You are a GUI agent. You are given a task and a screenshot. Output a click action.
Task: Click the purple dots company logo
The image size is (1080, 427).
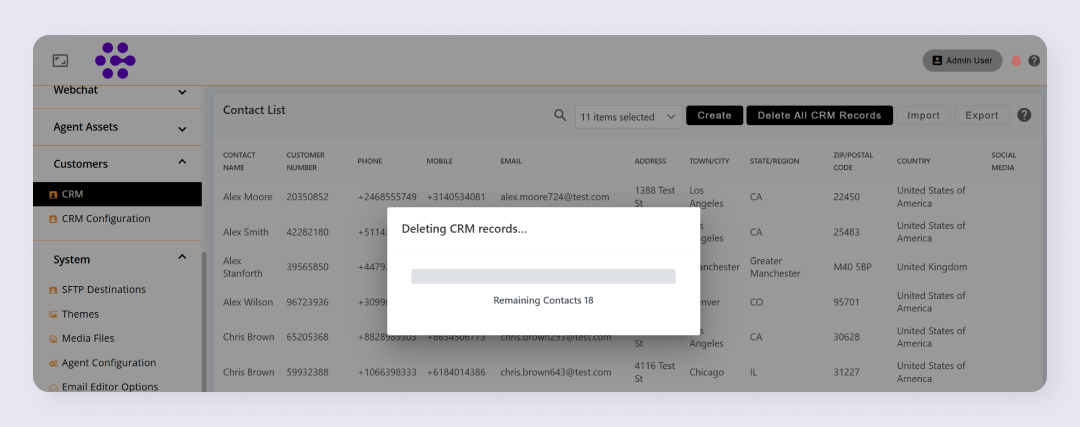tap(115, 61)
